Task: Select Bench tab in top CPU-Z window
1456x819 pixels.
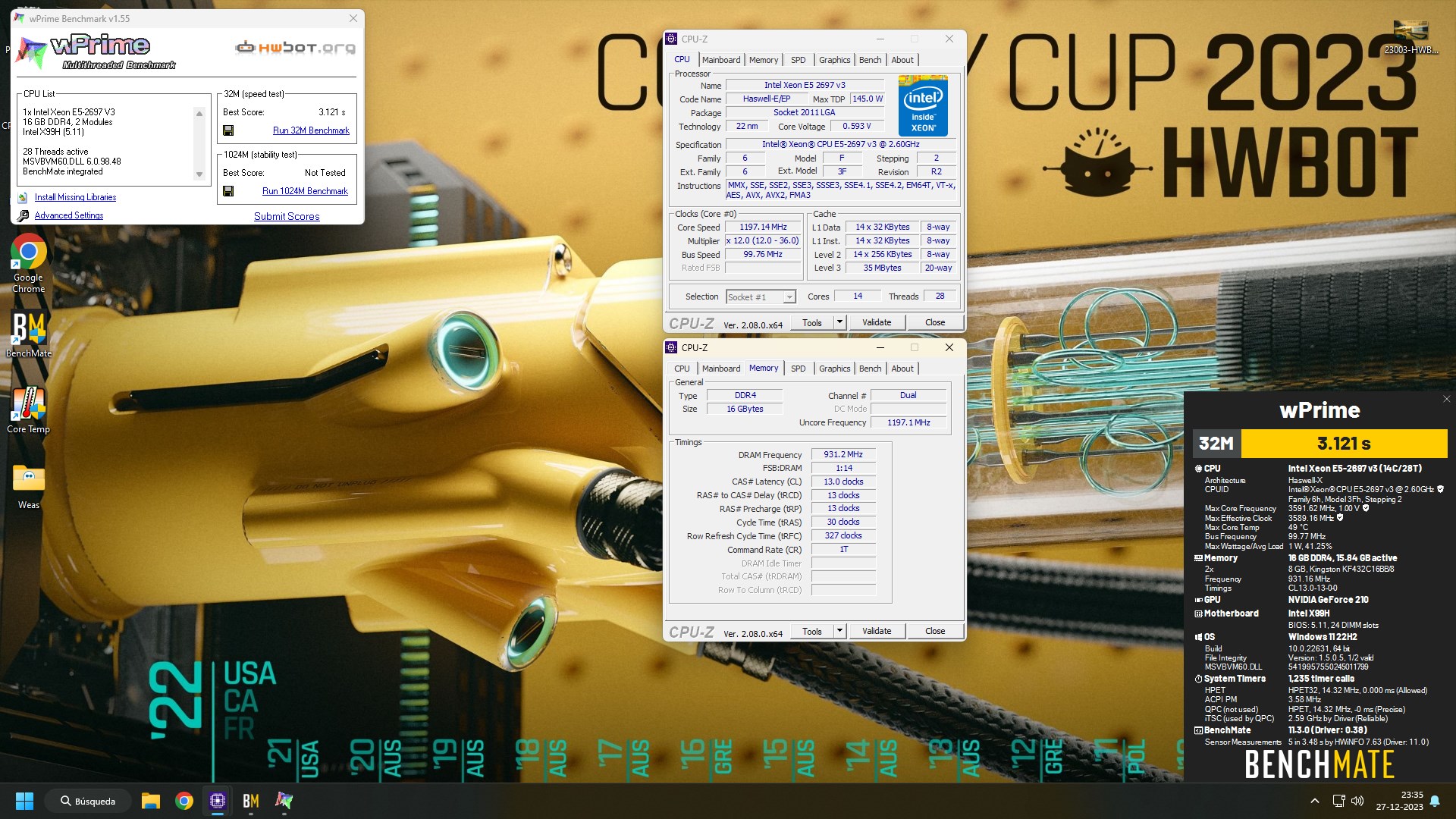Action: point(870,60)
